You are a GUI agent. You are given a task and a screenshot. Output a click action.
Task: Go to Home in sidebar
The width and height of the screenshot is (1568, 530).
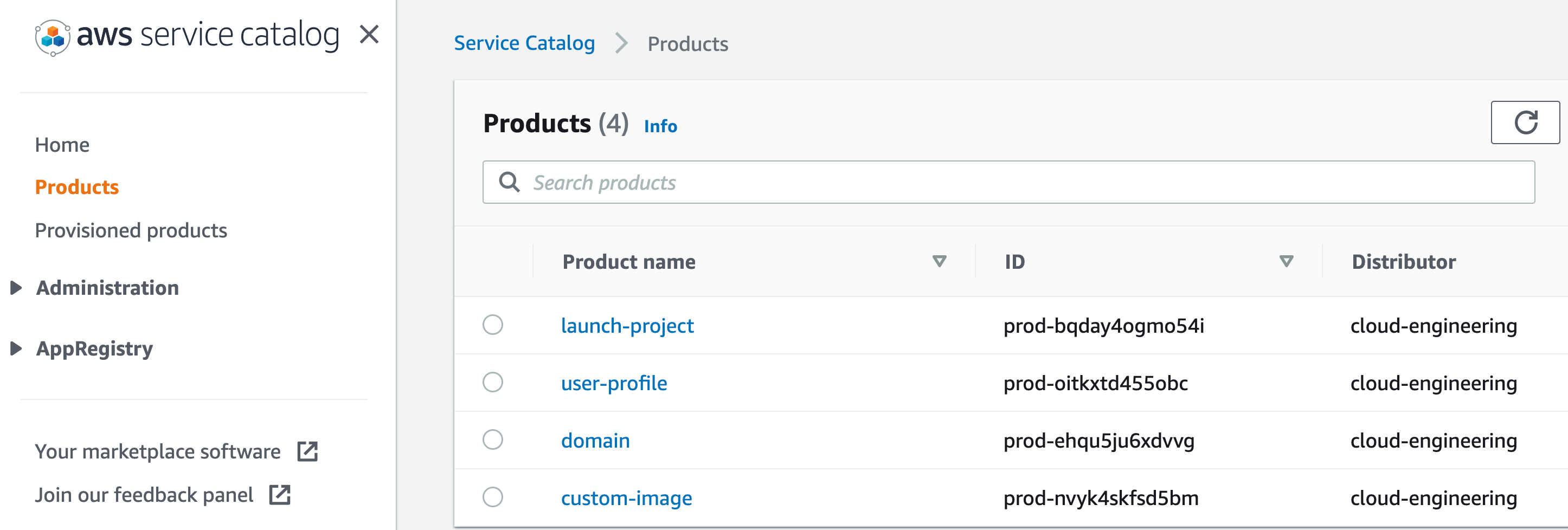click(x=62, y=145)
